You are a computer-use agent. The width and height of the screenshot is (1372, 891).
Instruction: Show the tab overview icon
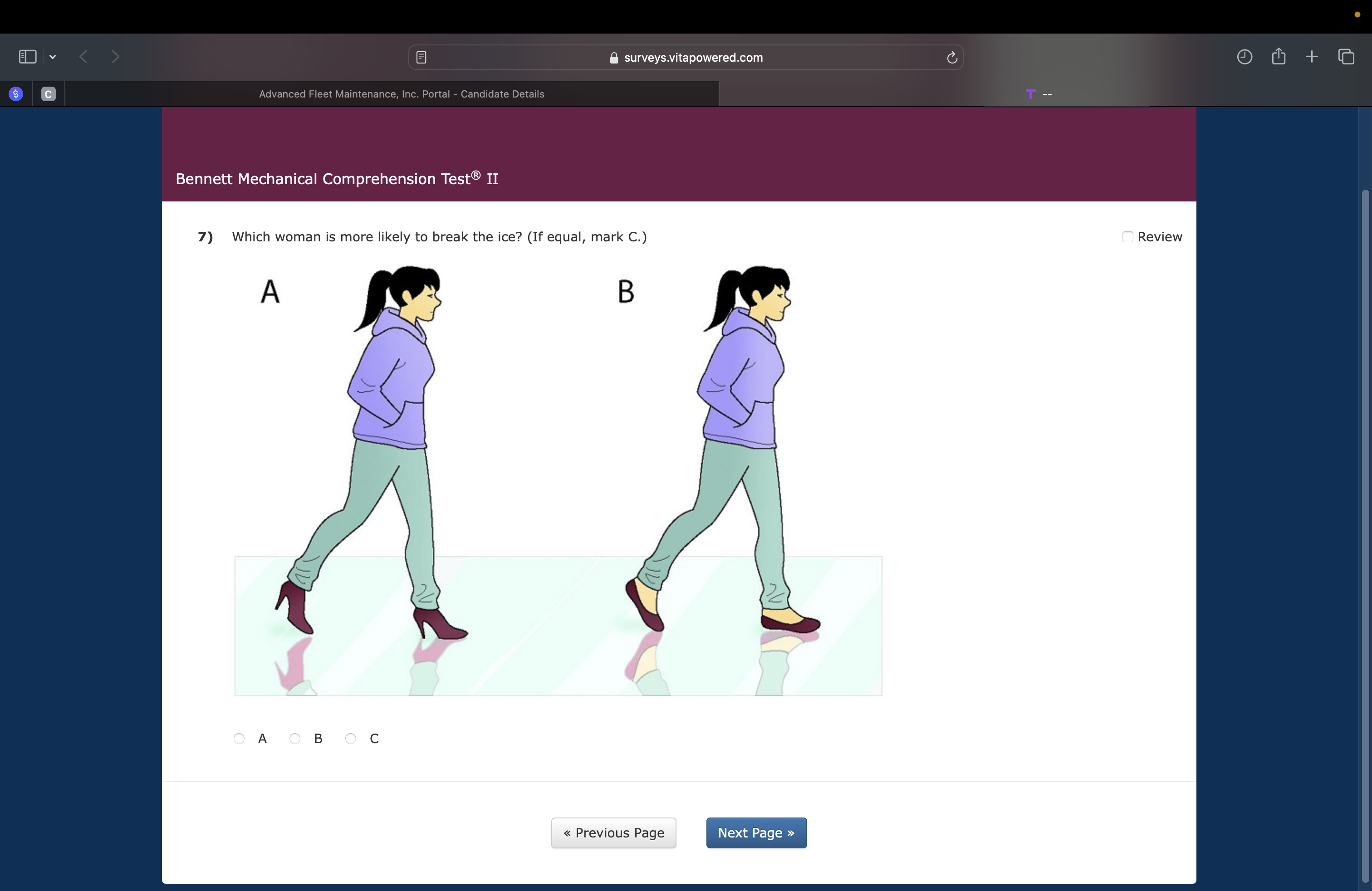[x=1346, y=56]
